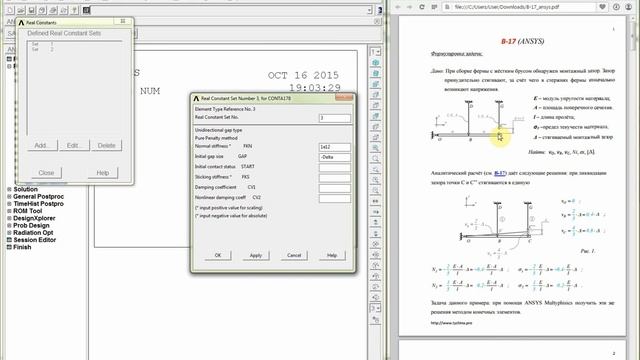This screenshot has width=640, height=360.
Task: Click the Open file icon in ANSYS toolbar
Action: [21, 10]
